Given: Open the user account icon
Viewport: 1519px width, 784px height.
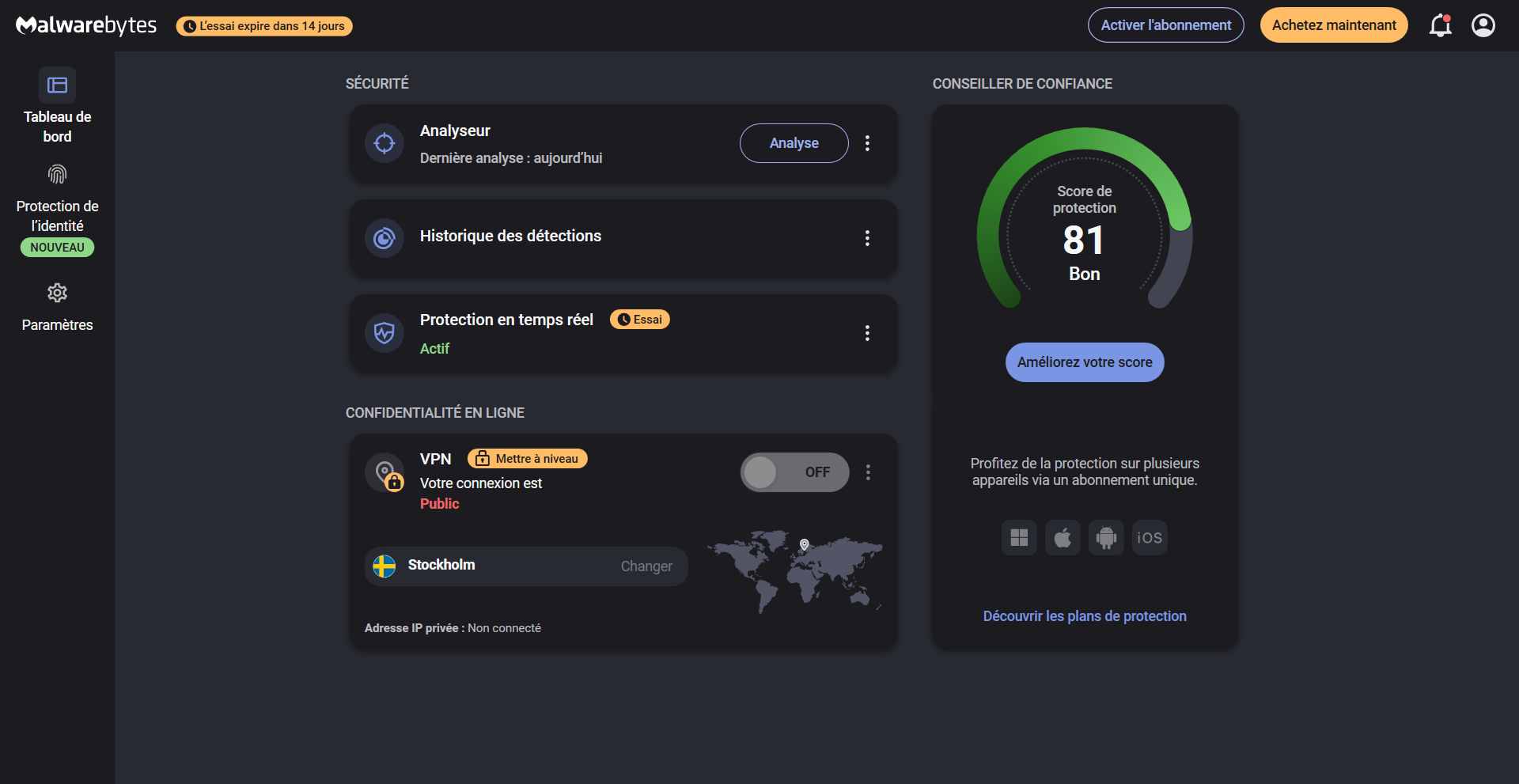Looking at the screenshot, I should [1483, 25].
